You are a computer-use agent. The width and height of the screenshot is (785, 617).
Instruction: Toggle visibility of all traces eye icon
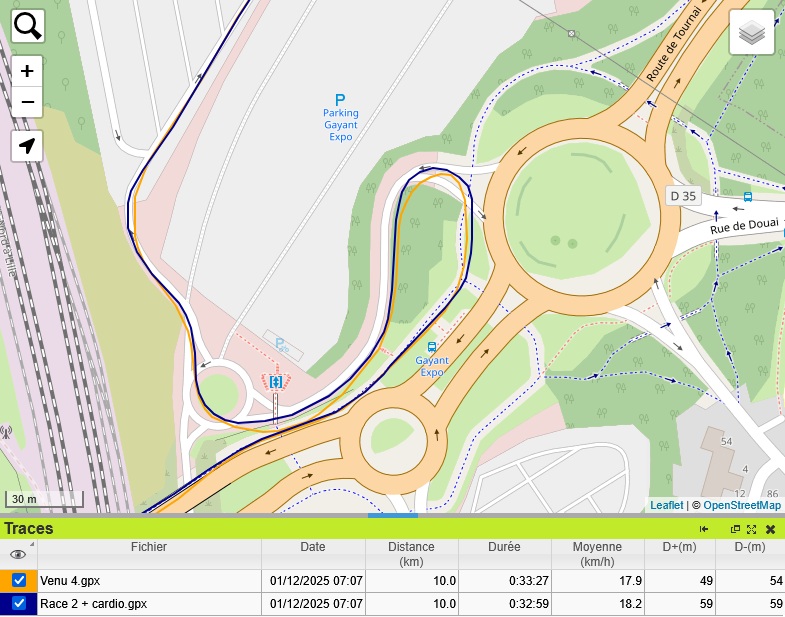(17, 554)
